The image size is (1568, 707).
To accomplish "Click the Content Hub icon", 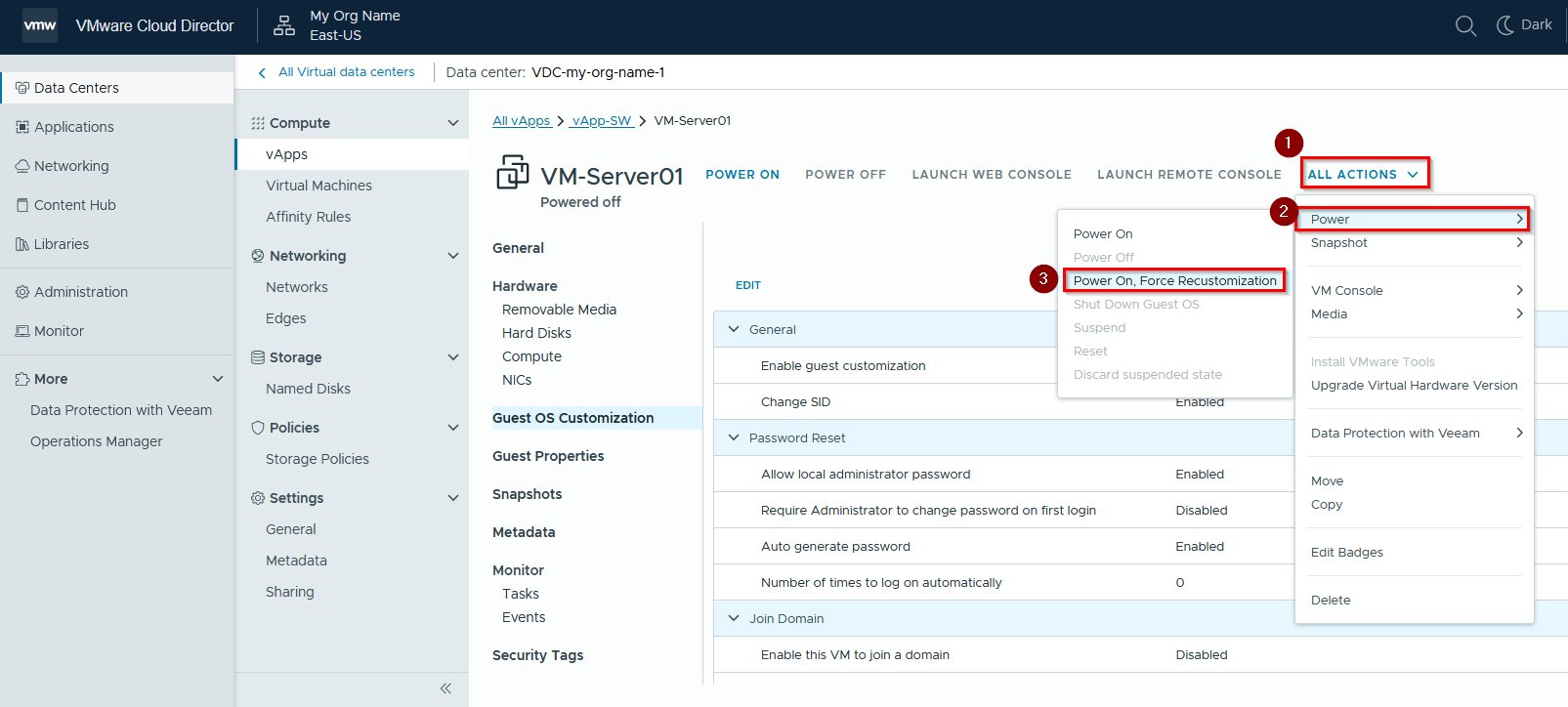I will coord(22,205).
